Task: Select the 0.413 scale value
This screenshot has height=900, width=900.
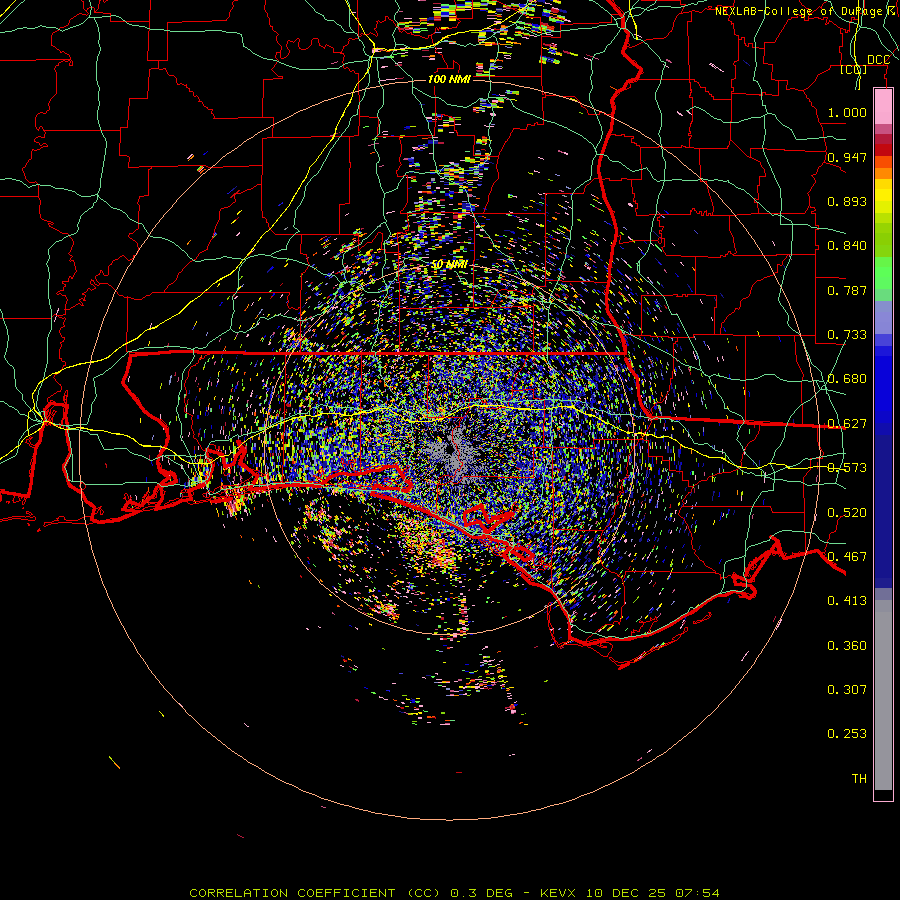Action: (847, 601)
